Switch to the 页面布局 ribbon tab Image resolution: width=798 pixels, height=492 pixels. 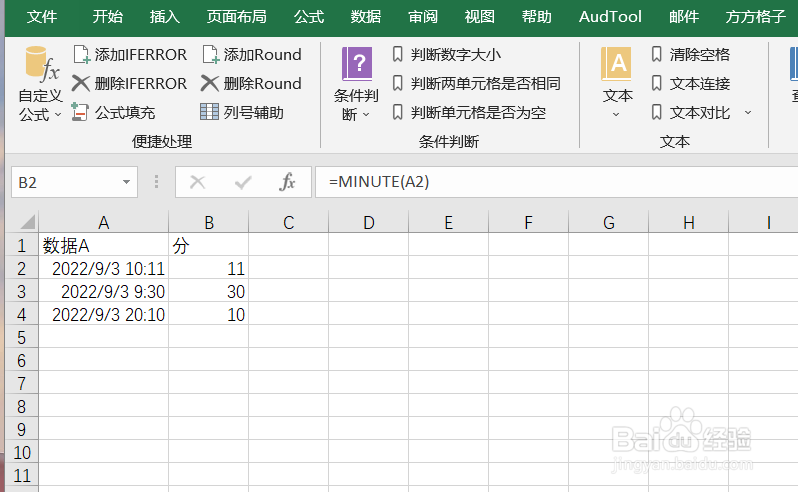coord(236,17)
